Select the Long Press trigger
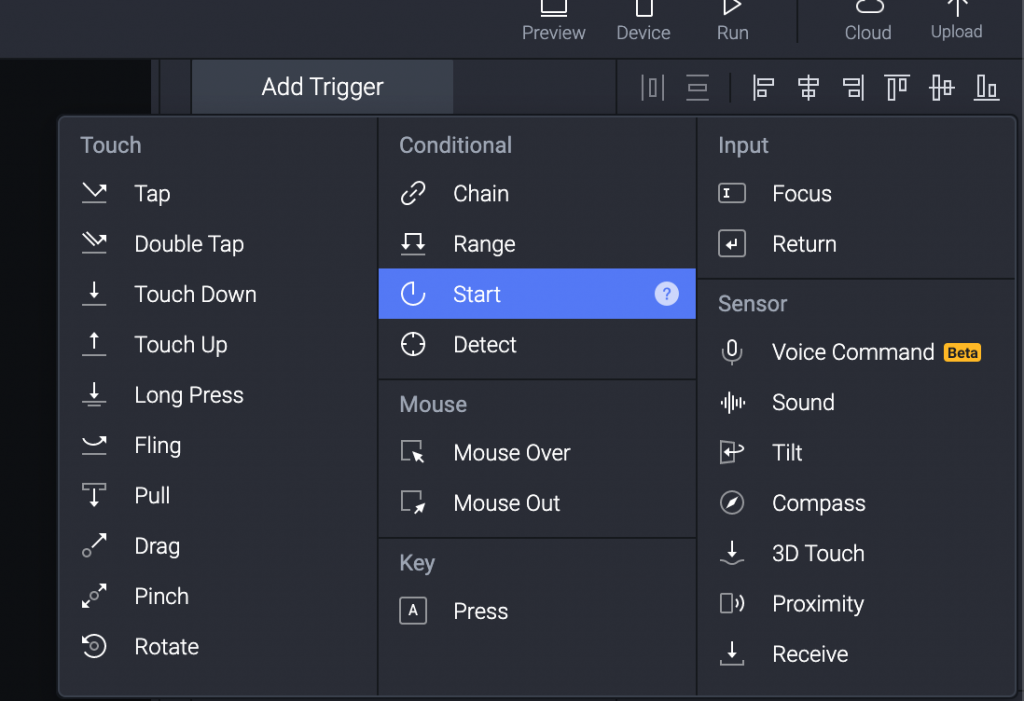 pos(189,395)
